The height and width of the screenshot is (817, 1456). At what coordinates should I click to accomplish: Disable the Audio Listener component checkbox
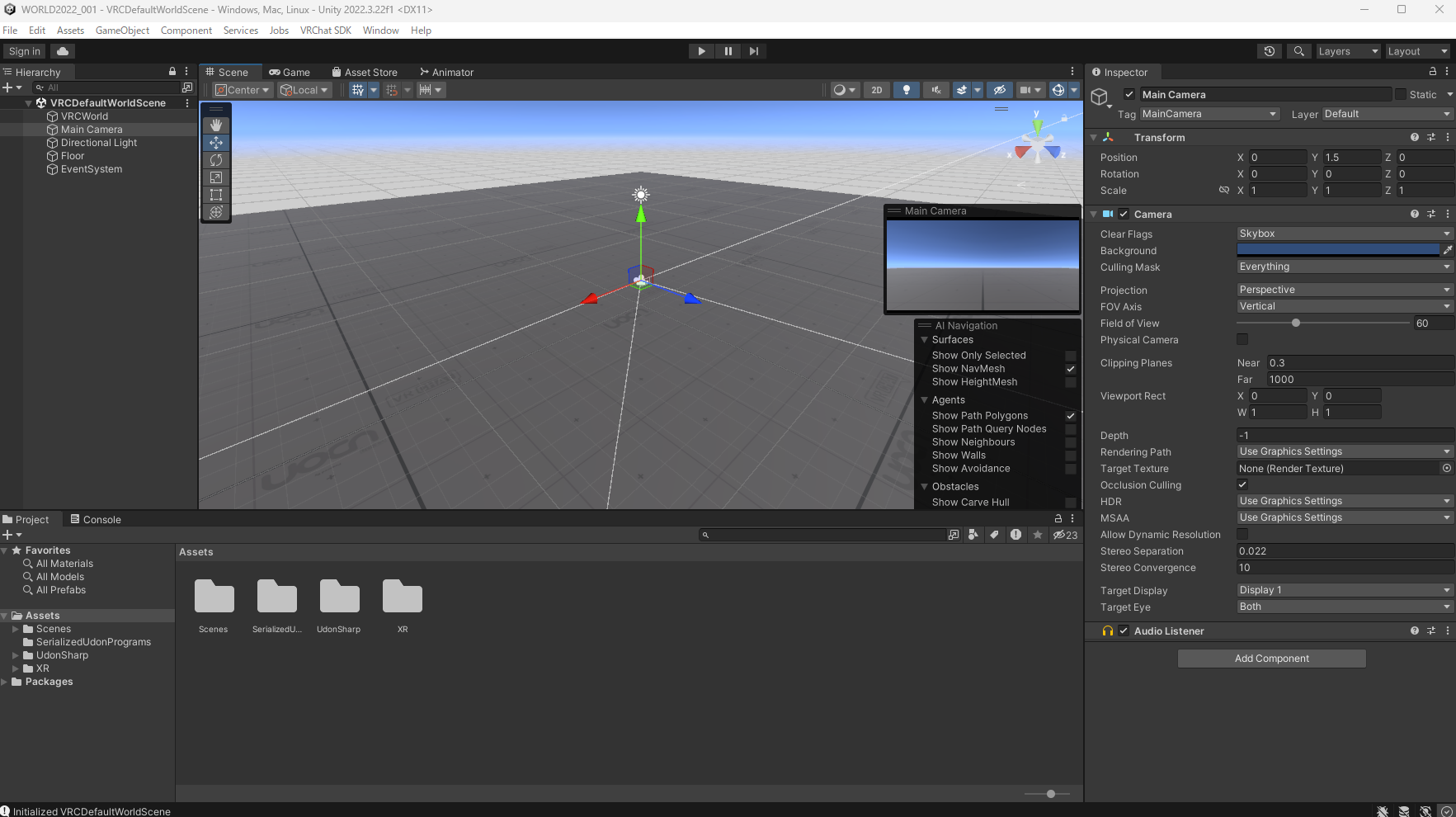[x=1124, y=630]
